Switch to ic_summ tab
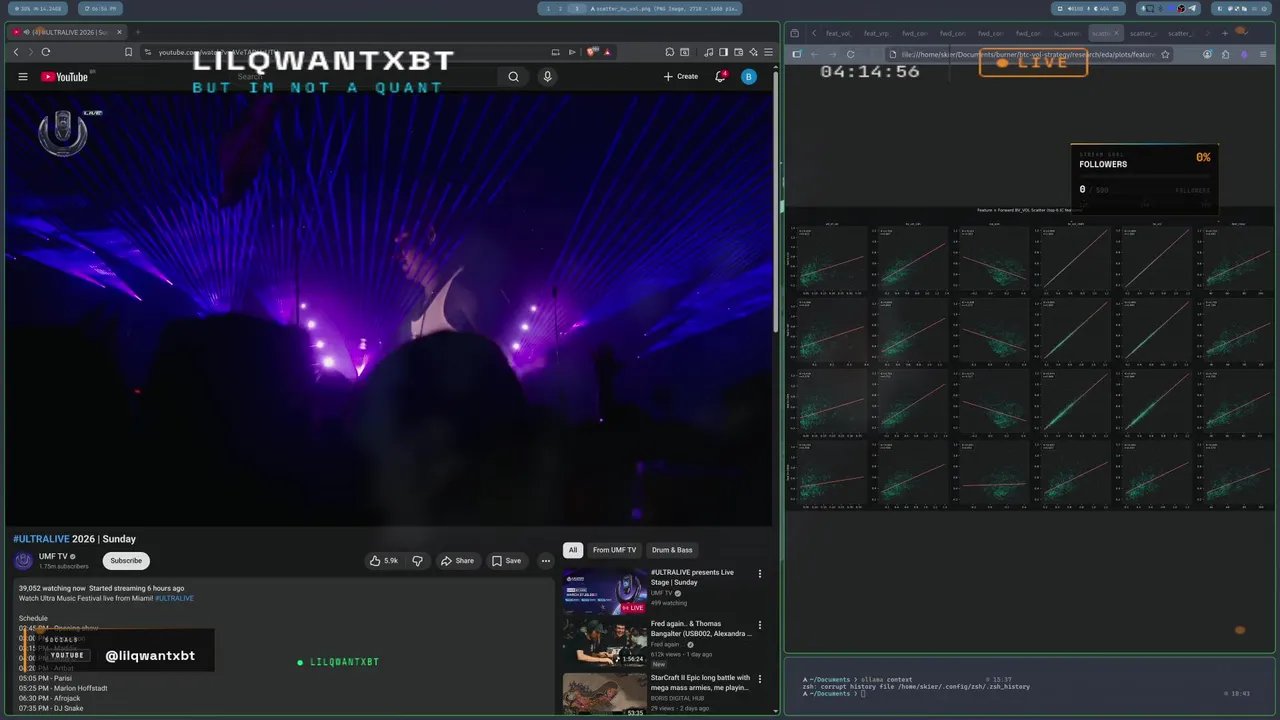Screen dimensions: 1280x720 [1067, 33]
